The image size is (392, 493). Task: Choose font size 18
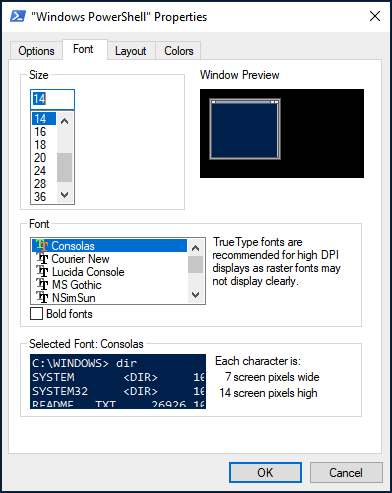(x=44, y=145)
